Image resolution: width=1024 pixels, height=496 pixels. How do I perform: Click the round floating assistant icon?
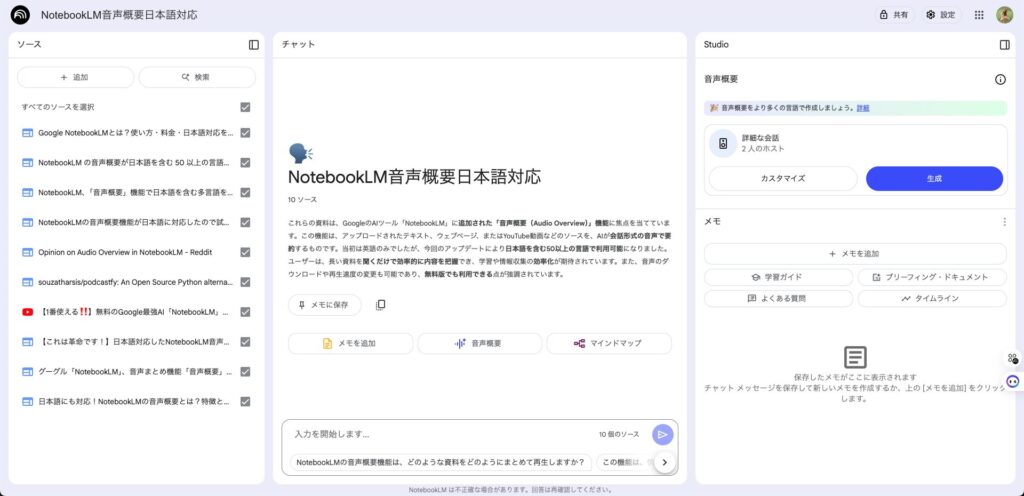[x=1013, y=382]
